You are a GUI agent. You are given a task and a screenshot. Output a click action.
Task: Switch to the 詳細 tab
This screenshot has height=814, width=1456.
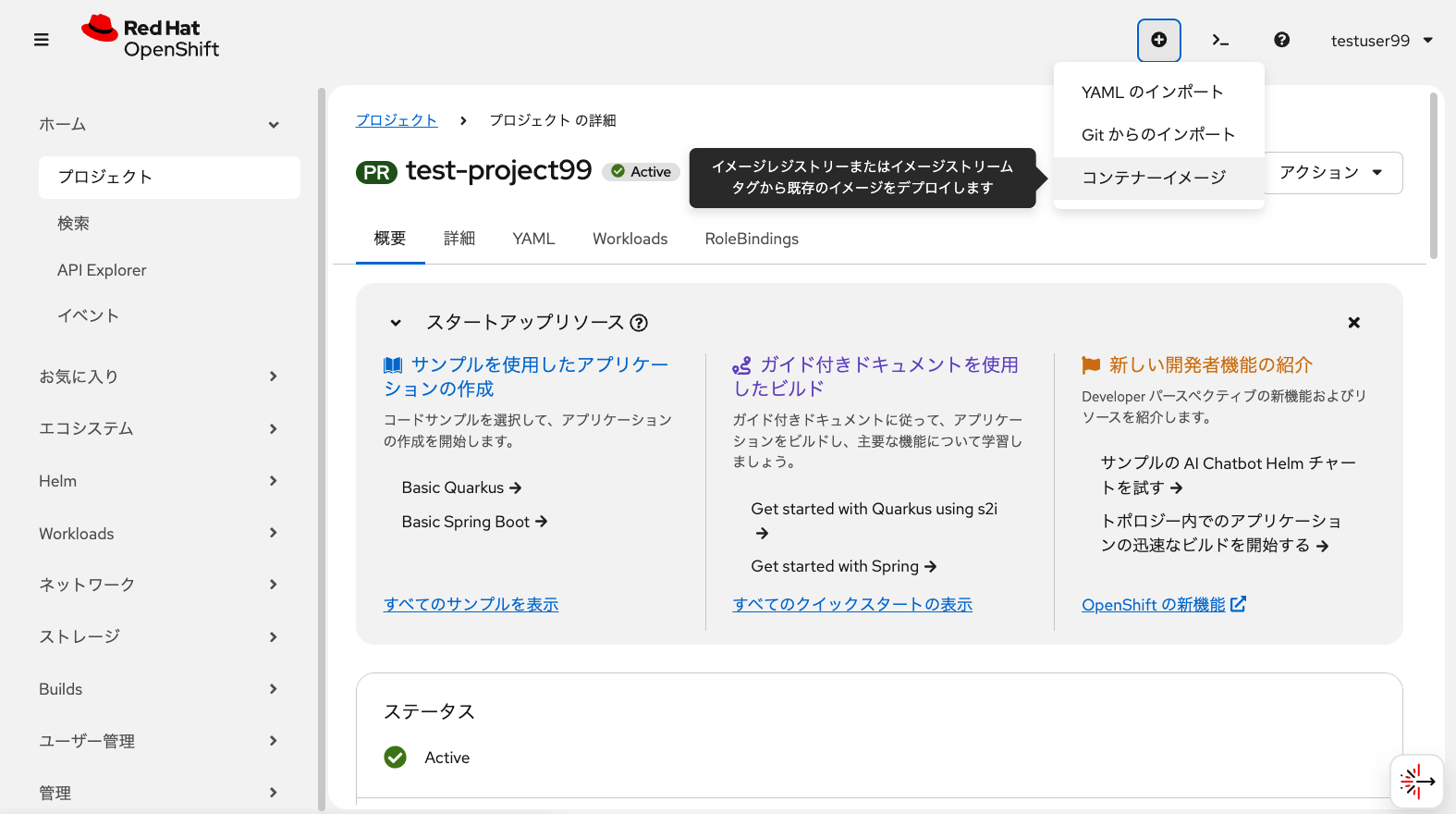point(459,239)
